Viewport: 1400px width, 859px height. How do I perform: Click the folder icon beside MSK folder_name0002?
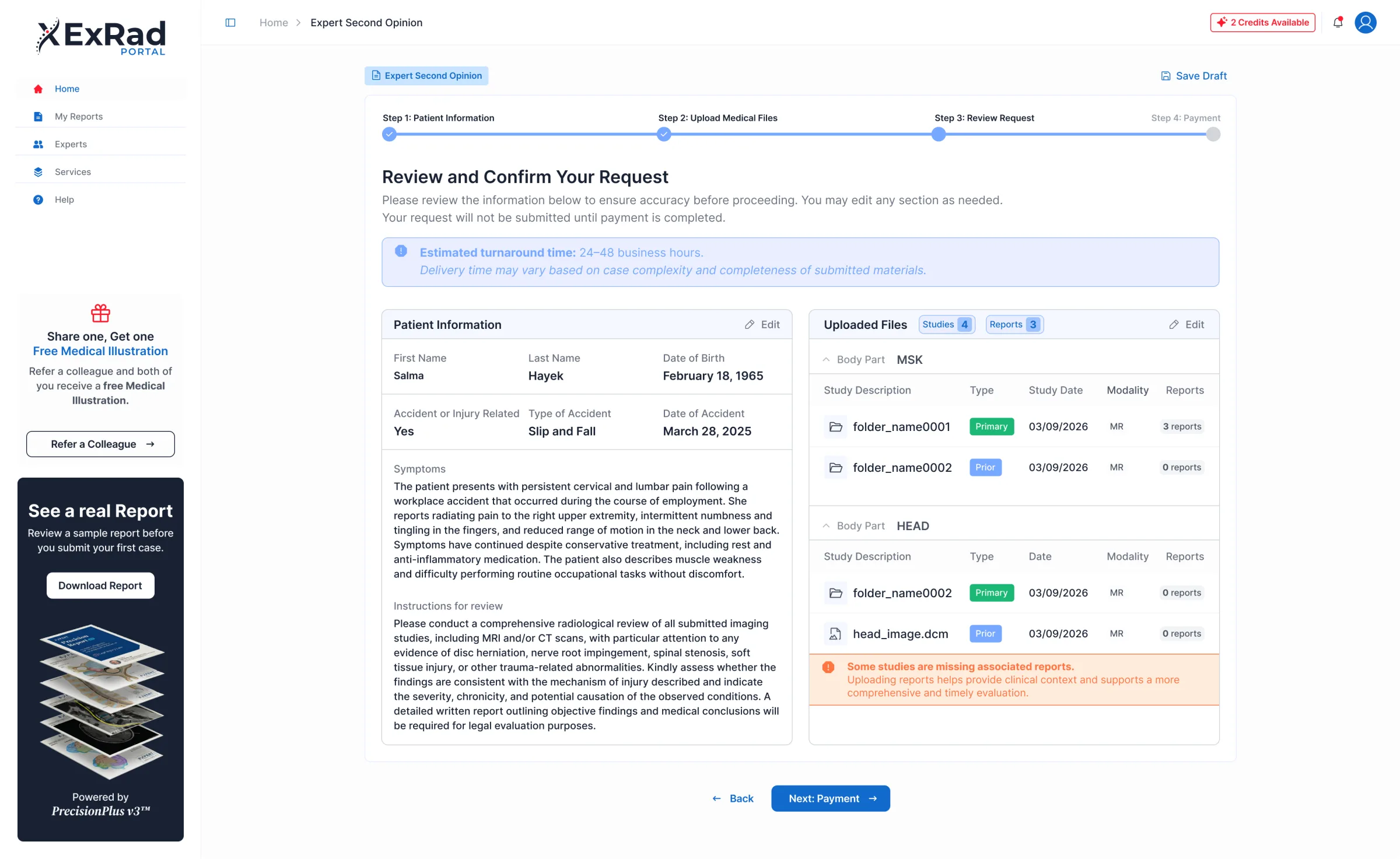(835, 468)
